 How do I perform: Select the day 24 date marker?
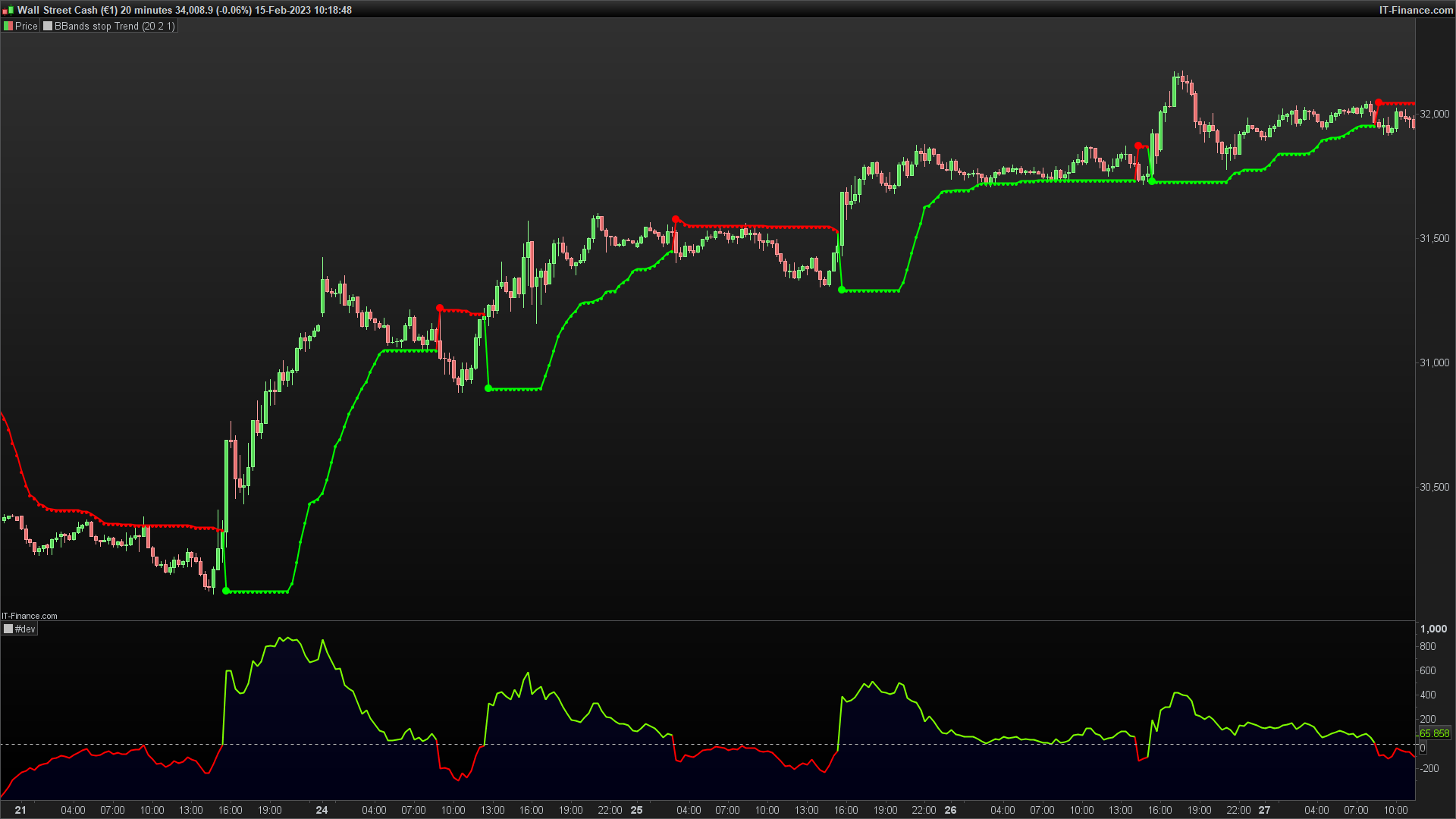[x=322, y=810]
